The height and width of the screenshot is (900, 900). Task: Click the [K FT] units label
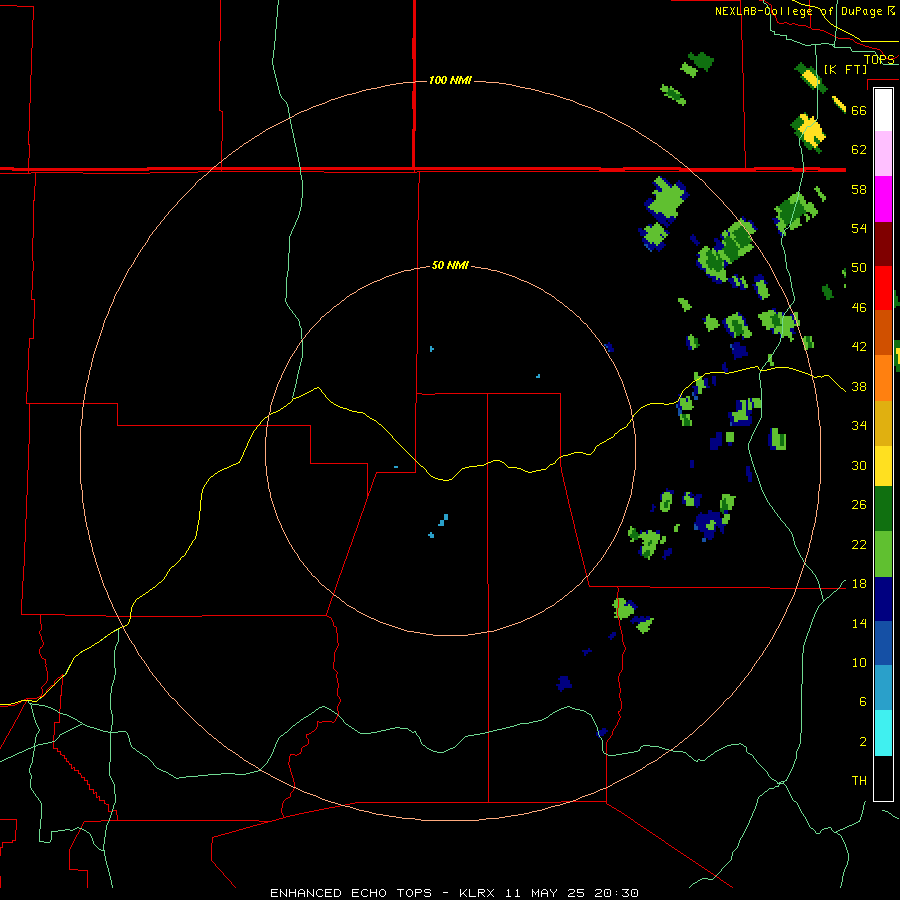click(x=845, y=69)
